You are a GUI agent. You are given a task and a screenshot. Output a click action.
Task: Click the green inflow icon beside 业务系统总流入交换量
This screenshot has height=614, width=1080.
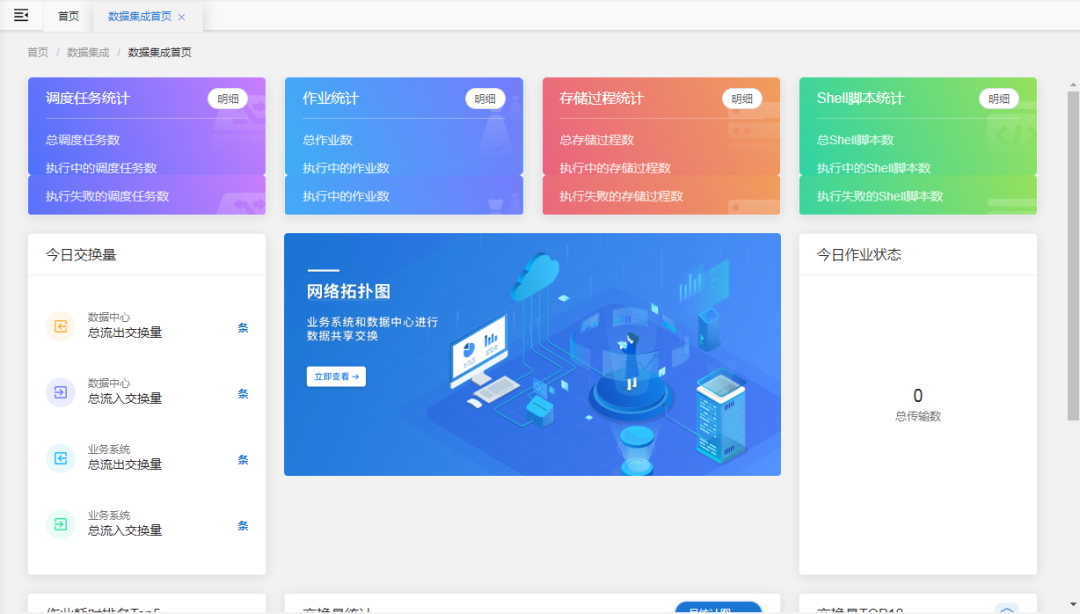pyautogui.click(x=60, y=524)
